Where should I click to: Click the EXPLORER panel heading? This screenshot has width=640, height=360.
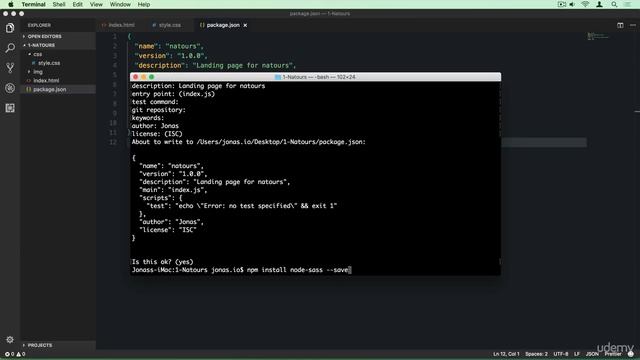[x=39, y=25]
